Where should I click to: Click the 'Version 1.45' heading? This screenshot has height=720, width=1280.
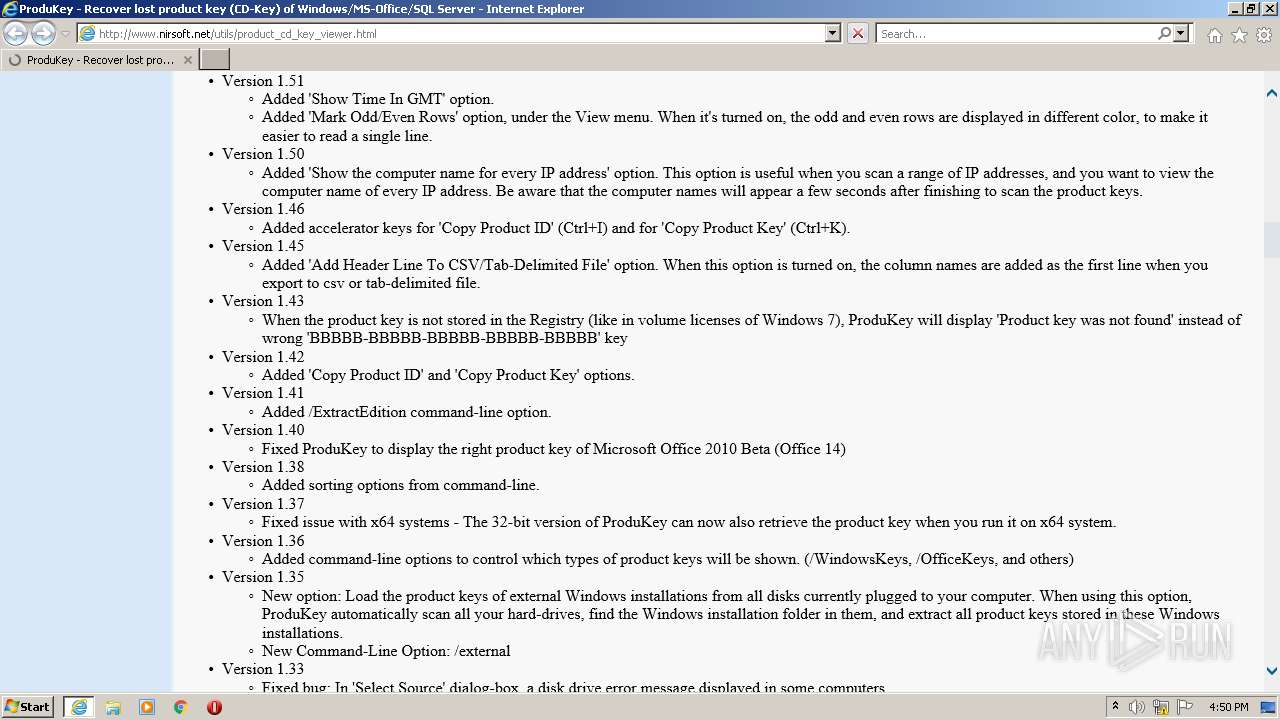pyautogui.click(x=263, y=246)
